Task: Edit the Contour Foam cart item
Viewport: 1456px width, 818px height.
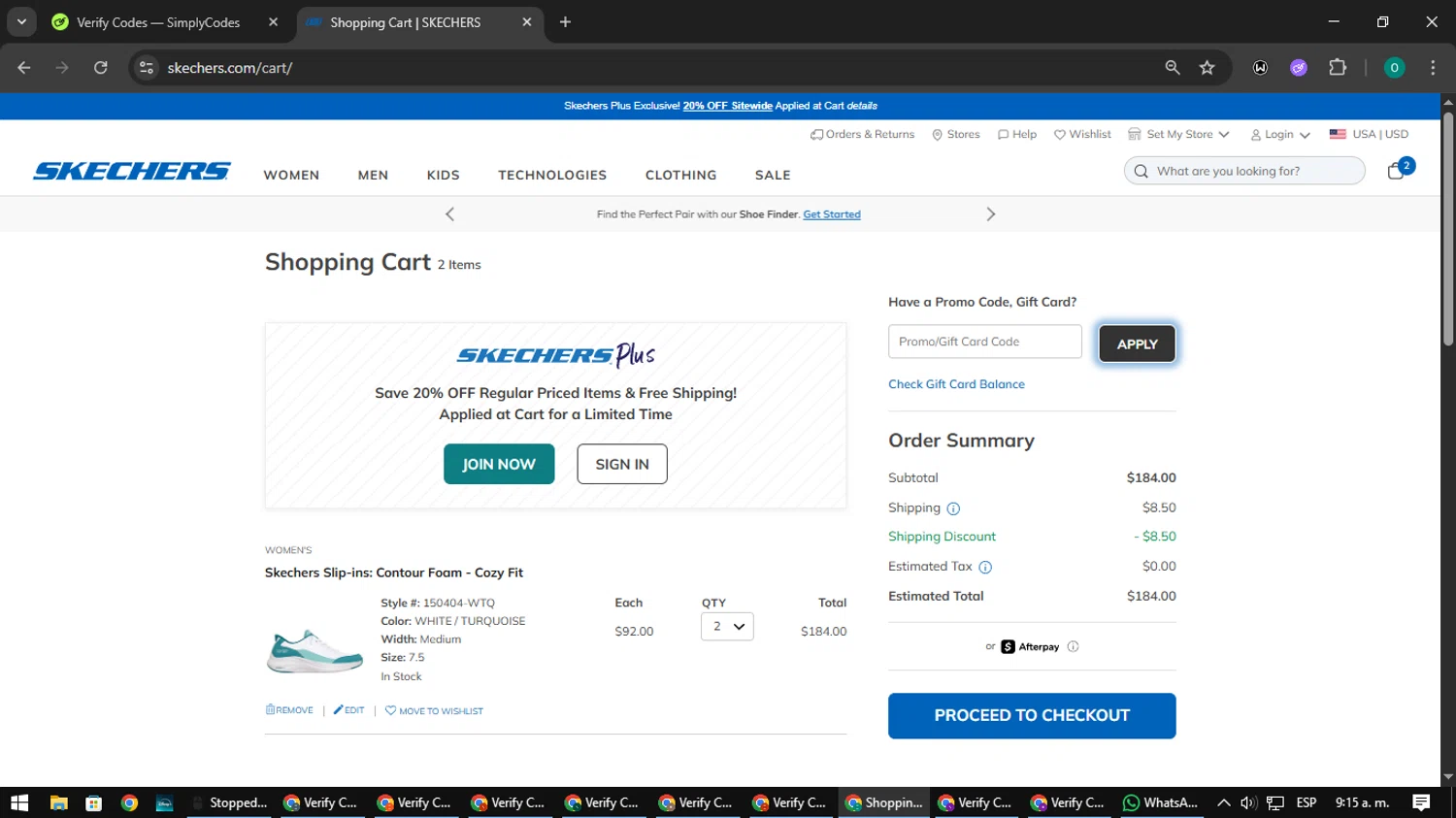Action: [x=348, y=710]
